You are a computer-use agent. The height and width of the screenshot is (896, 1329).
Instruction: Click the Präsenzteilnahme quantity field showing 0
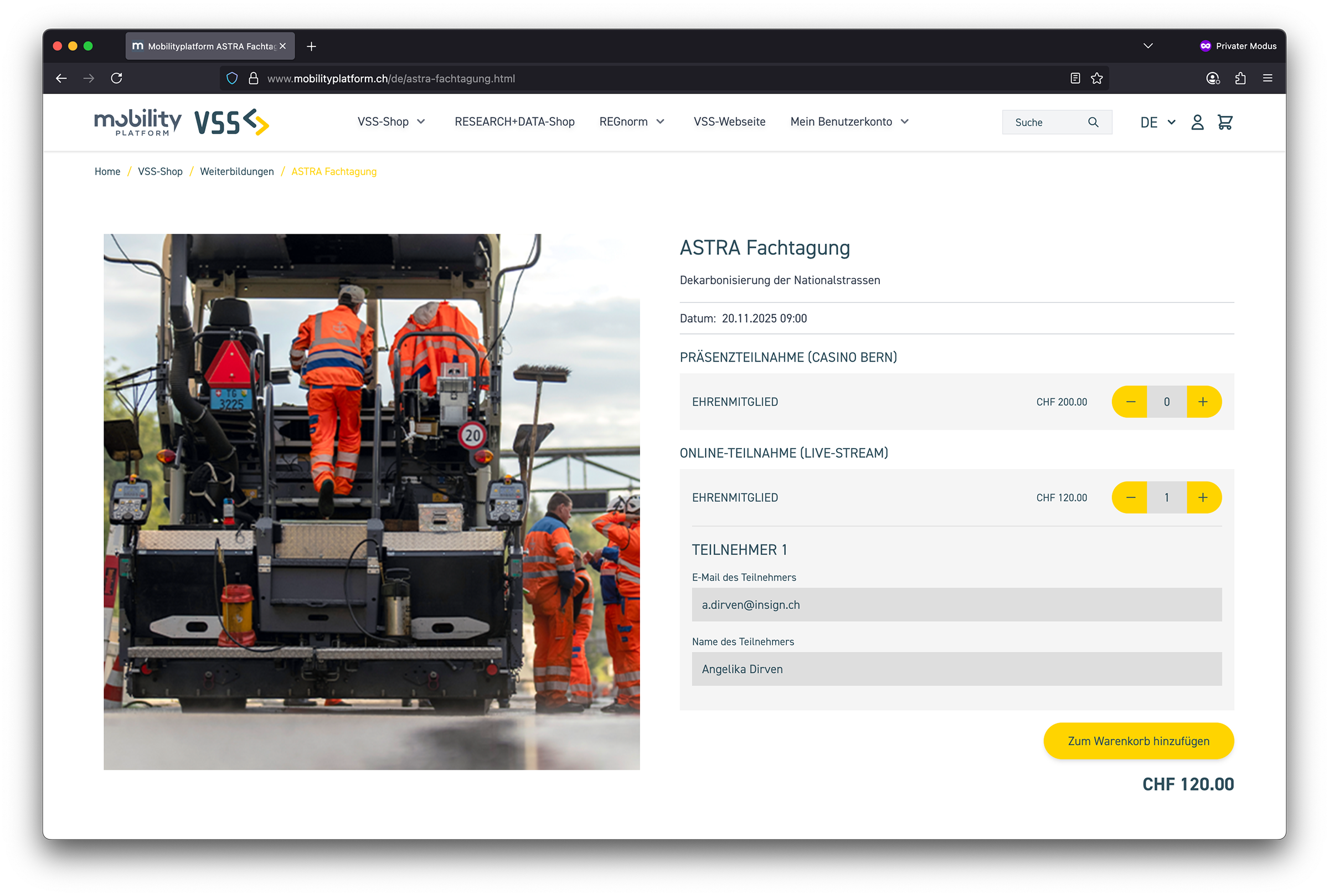[x=1167, y=401]
